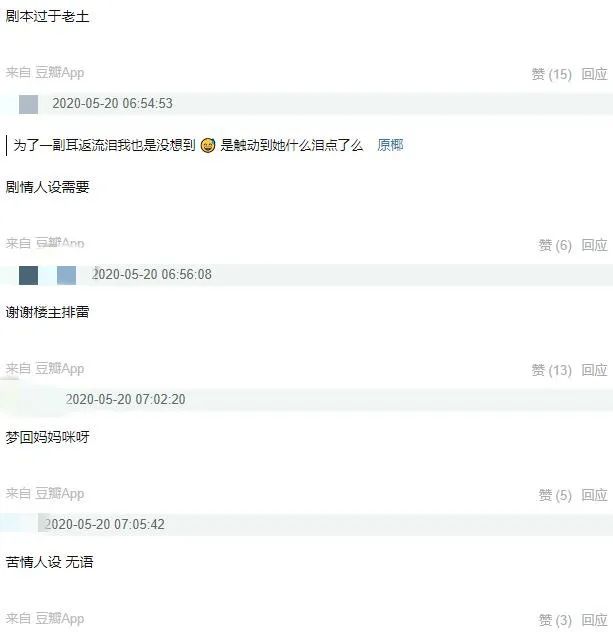Screen dimensions: 613x632
Task: Click the 来自 豆瓣App label under 梦回妈妈咪呀
Action: (45, 493)
